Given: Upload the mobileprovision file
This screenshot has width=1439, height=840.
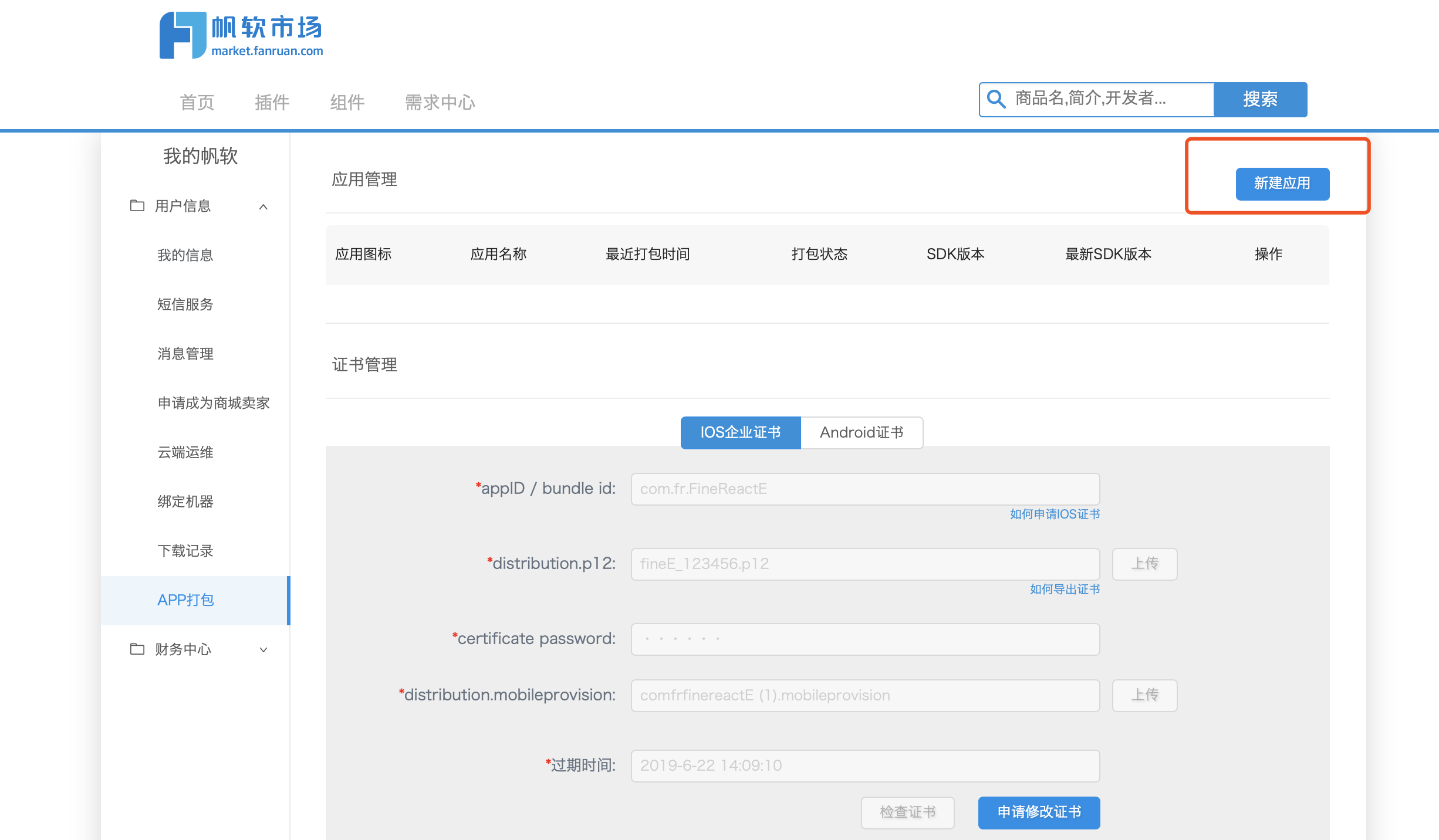Looking at the screenshot, I should click(x=1144, y=696).
